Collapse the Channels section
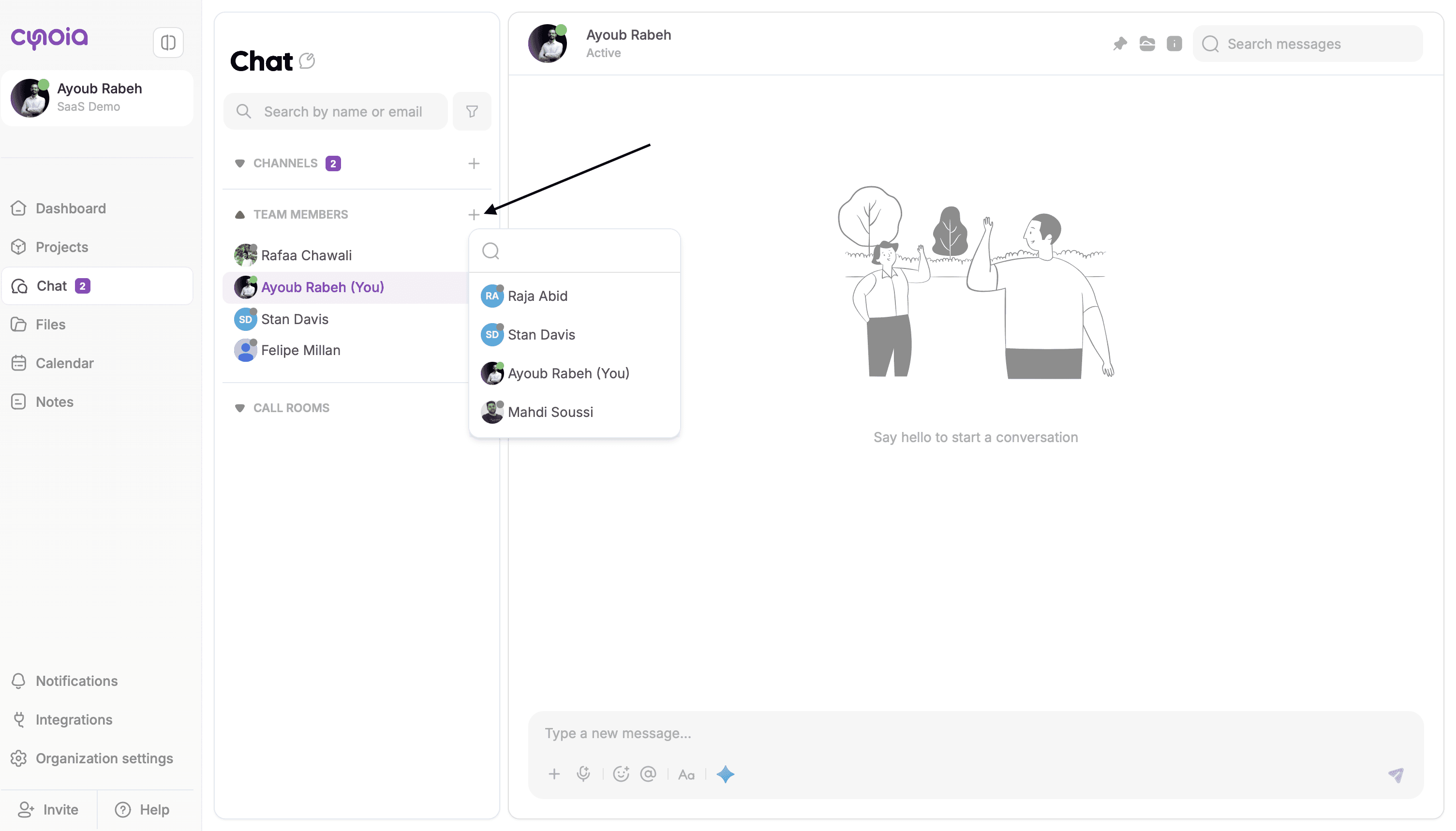The image size is (1456, 831). pyautogui.click(x=240, y=164)
